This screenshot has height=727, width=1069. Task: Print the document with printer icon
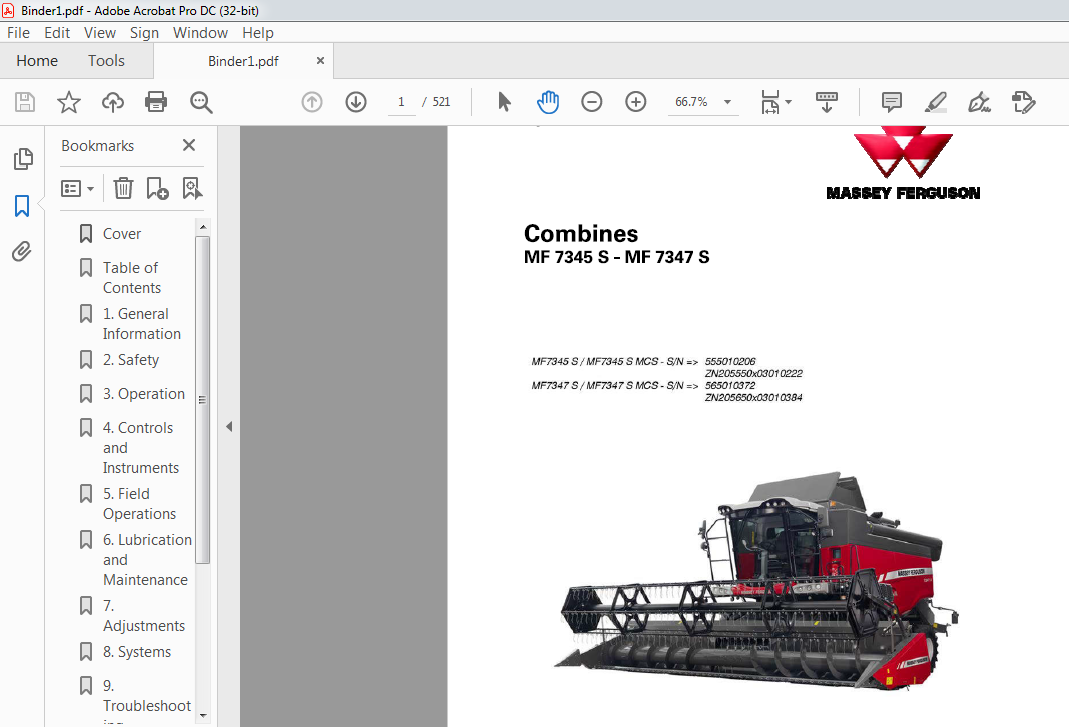[156, 102]
